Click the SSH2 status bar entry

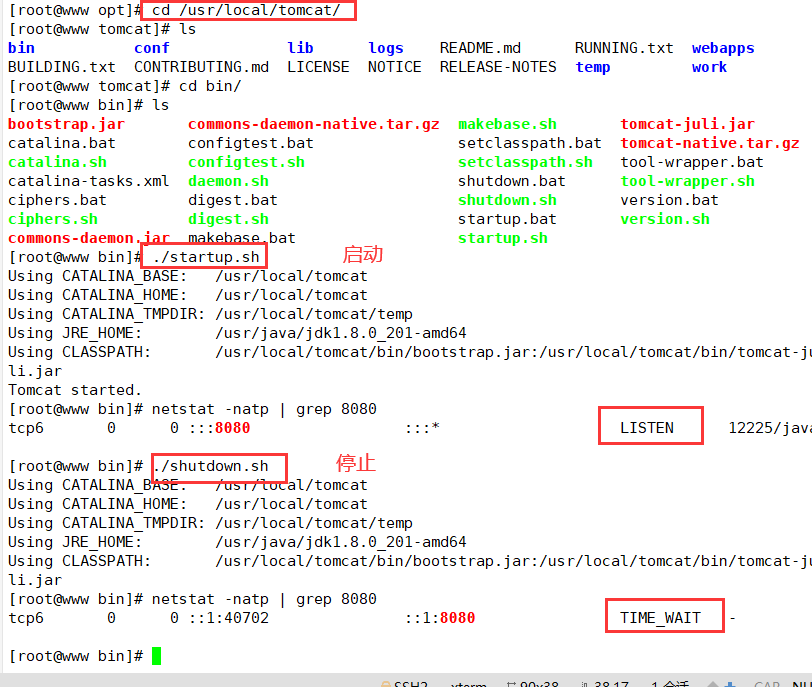[404, 684]
